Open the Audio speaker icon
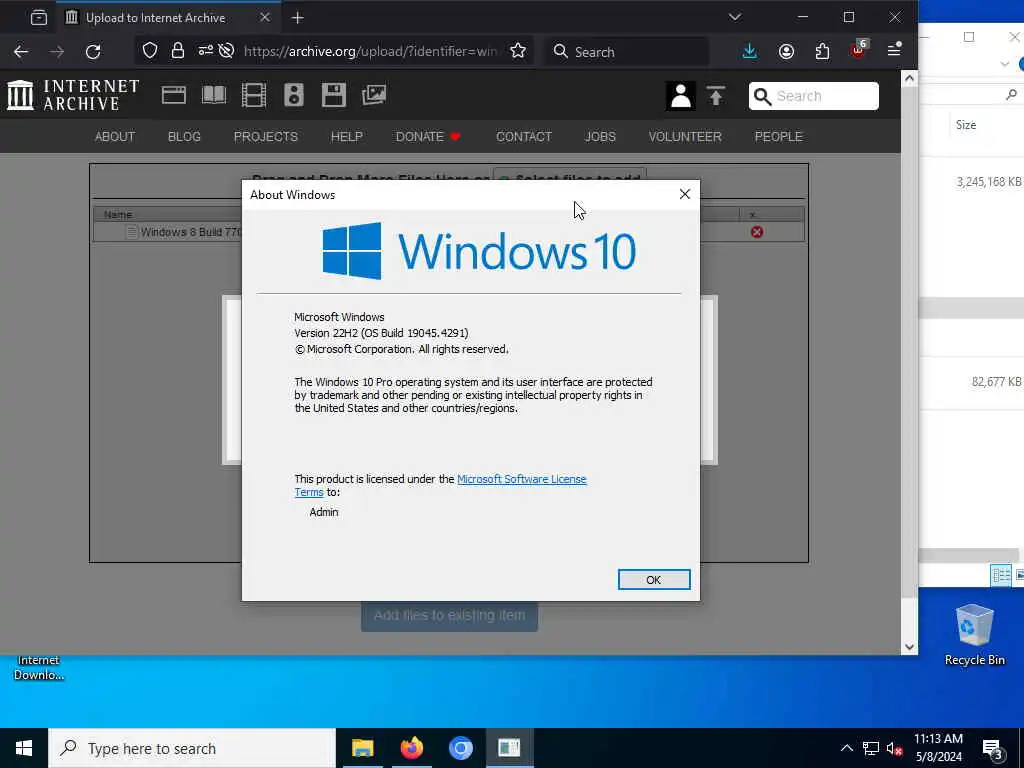 293,95
